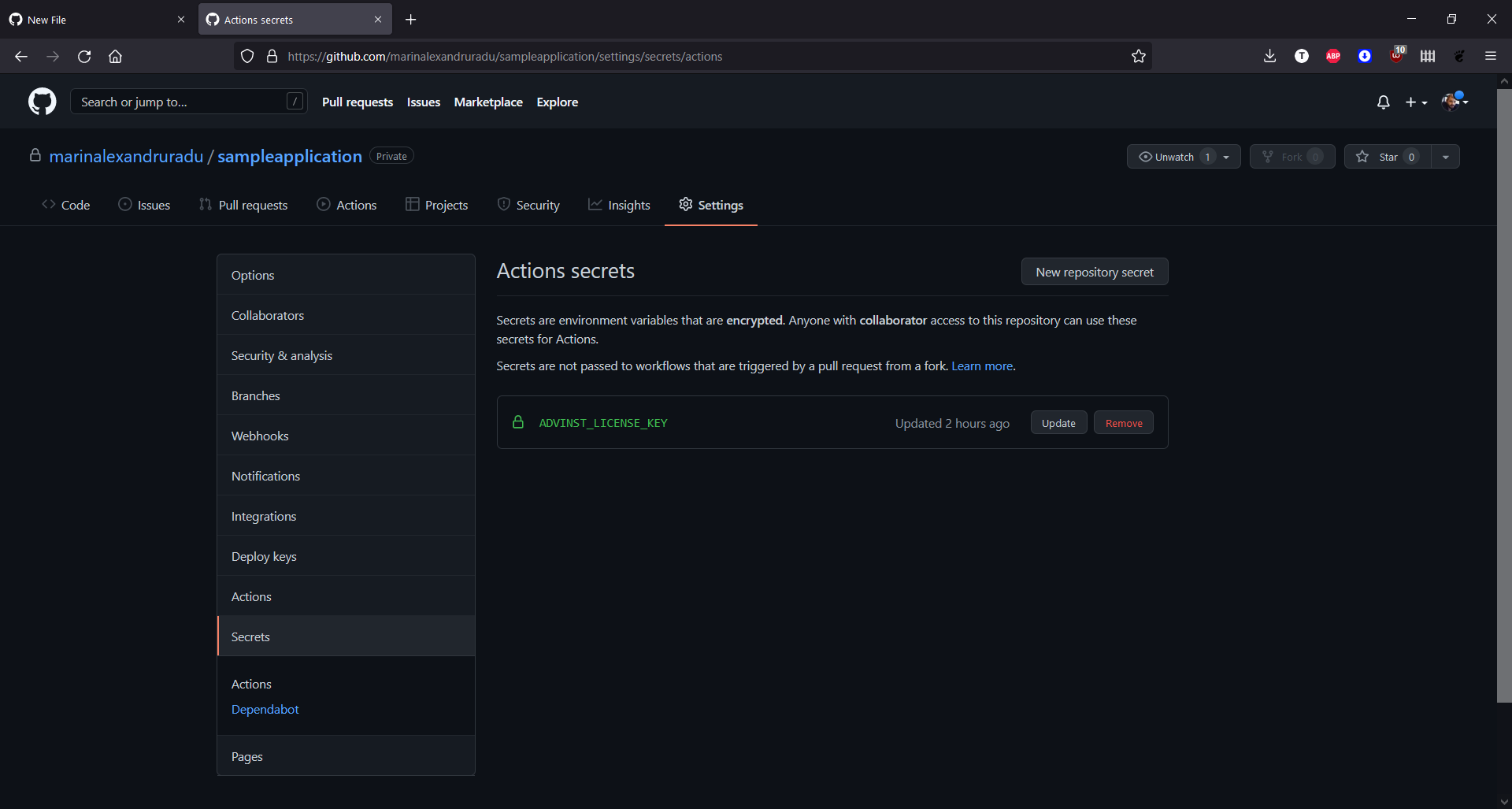Open Marketplace in top navigation
This screenshot has width=1512, height=809.
[488, 102]
